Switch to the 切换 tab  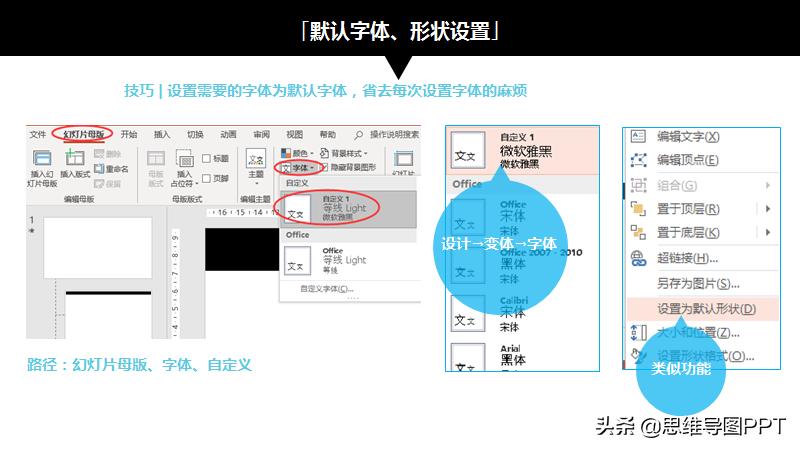[195, 134]
